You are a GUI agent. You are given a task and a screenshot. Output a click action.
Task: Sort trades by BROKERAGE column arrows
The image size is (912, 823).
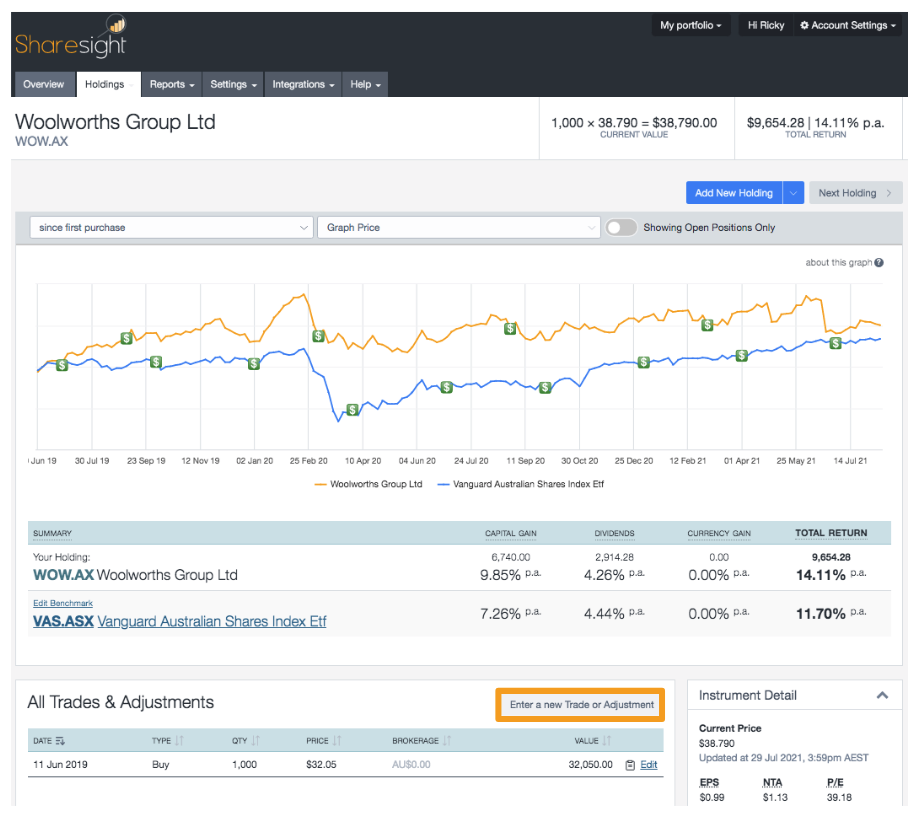(x=447, y=740)
